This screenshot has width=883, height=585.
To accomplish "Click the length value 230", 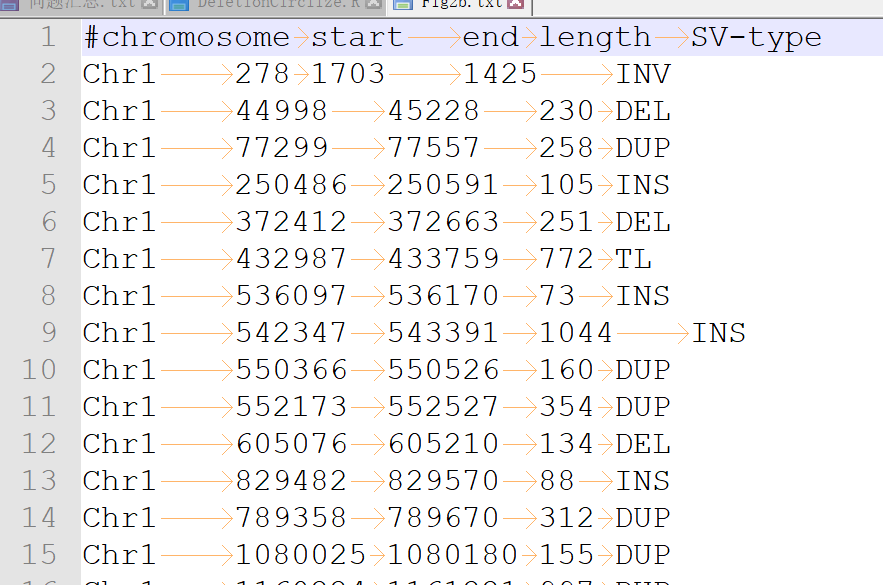I will pos(567,111).
